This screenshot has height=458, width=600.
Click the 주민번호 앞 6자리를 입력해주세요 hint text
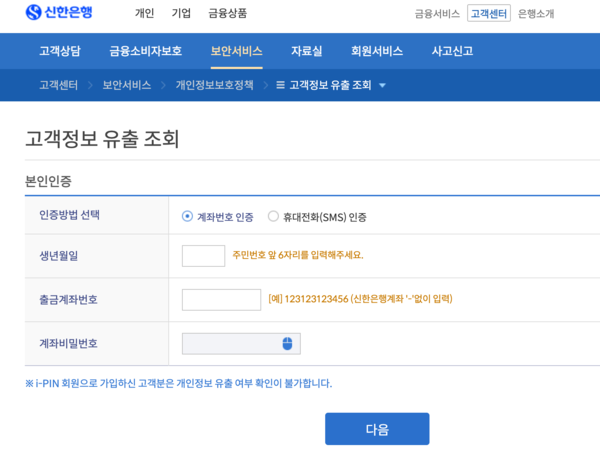(298, 255)
